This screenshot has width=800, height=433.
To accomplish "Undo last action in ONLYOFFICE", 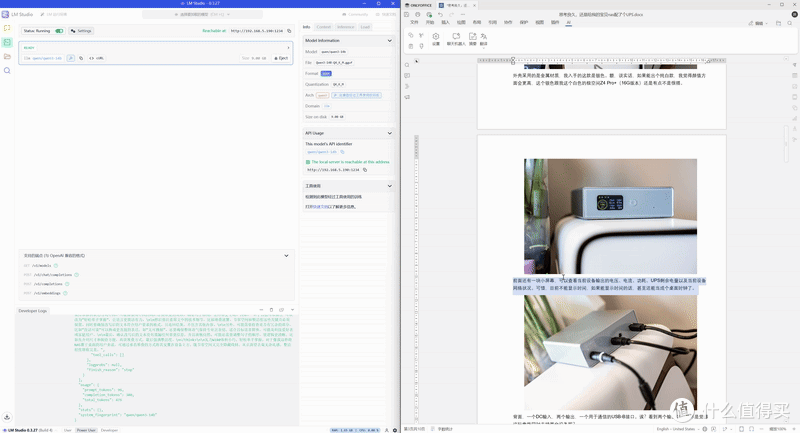I will [440, 14].
